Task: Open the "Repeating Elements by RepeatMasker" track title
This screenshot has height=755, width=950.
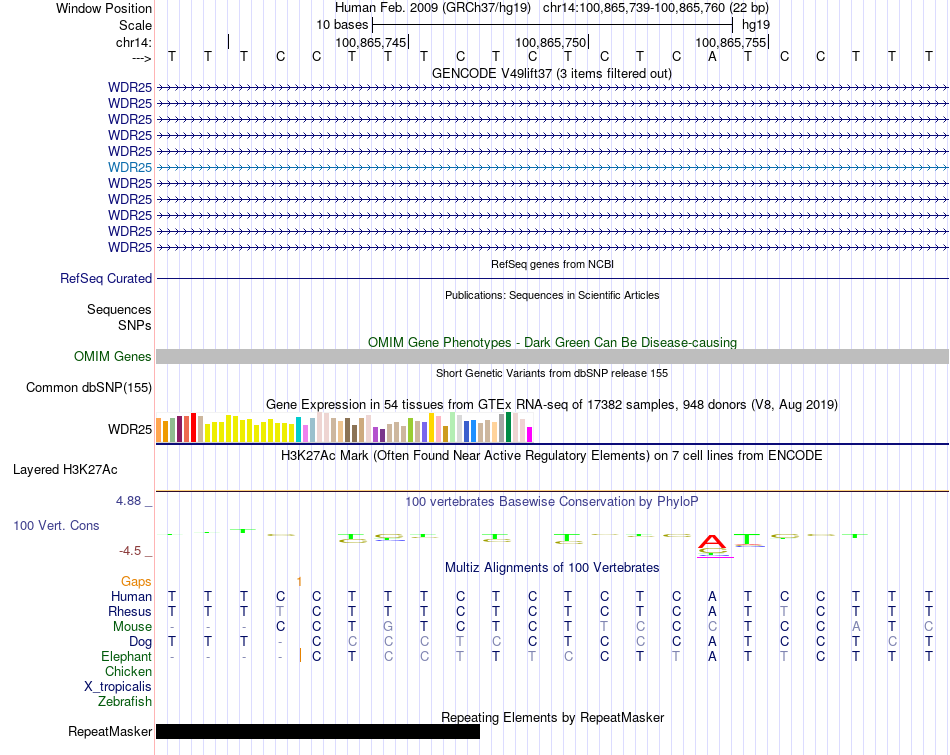Action: 552,717
